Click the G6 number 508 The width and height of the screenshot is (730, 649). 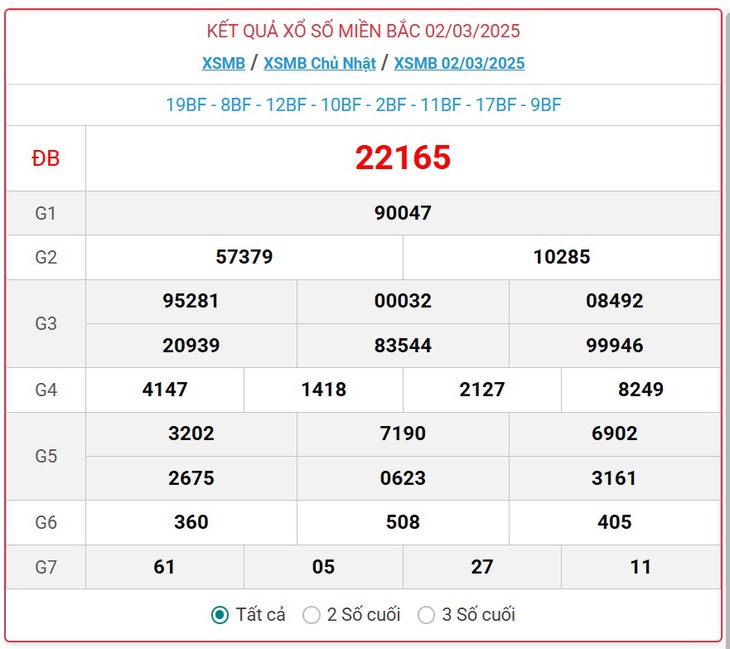(x=403, y=522)
